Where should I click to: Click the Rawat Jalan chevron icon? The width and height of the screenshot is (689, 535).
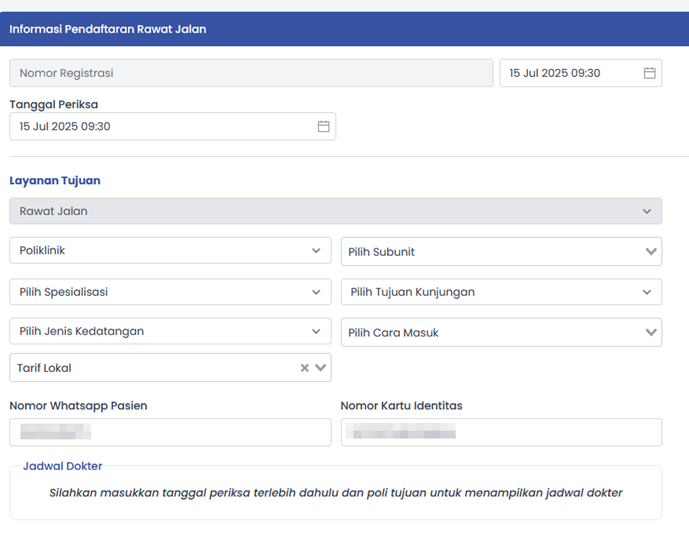click(647, 211)
